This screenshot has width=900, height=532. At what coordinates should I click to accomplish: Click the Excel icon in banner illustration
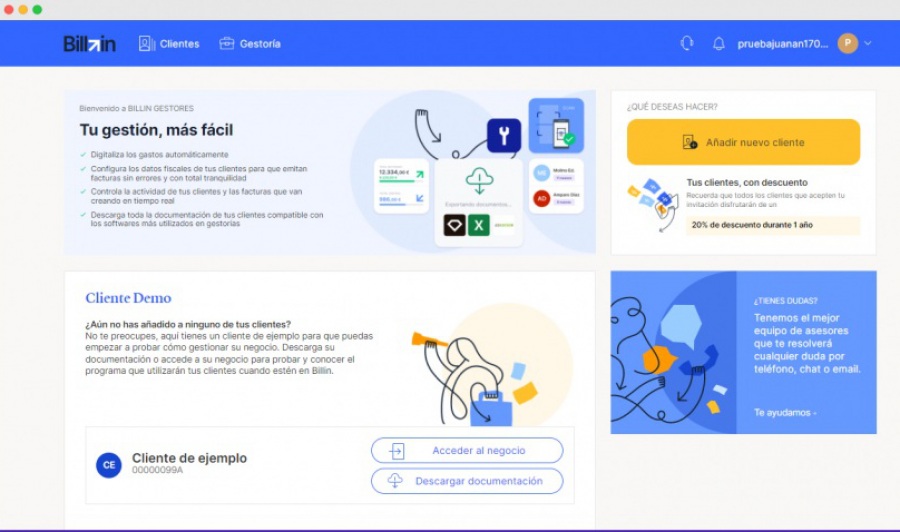478,225
